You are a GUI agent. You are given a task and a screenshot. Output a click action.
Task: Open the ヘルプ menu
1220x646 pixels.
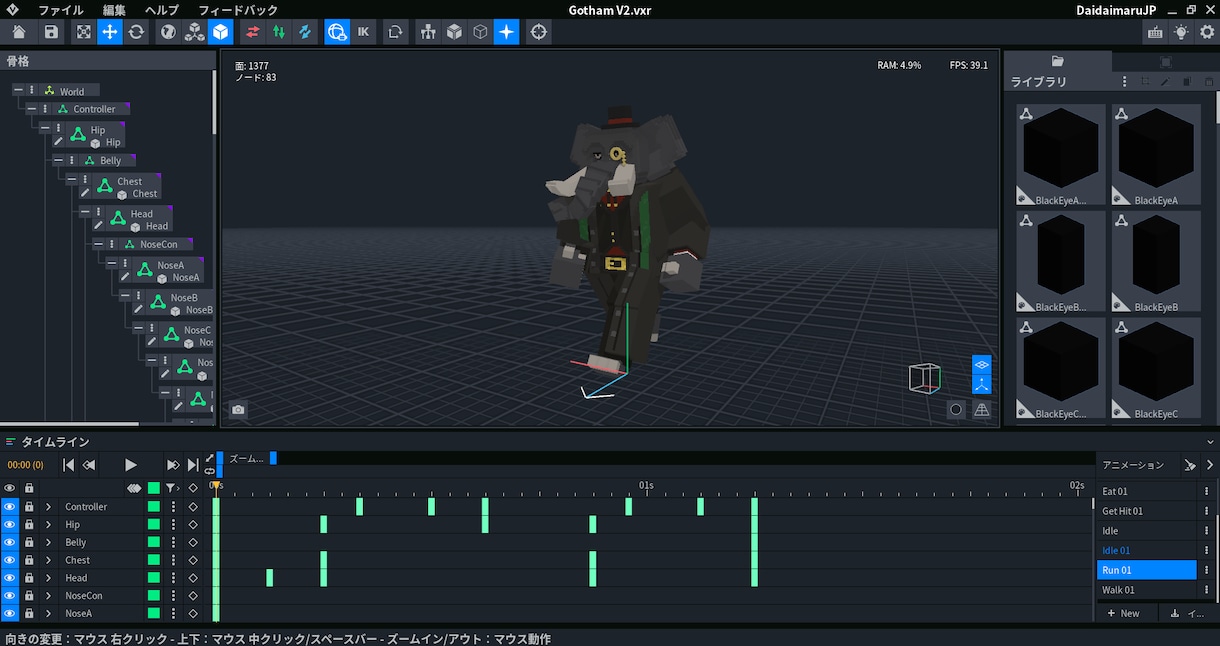click(161, 9)
